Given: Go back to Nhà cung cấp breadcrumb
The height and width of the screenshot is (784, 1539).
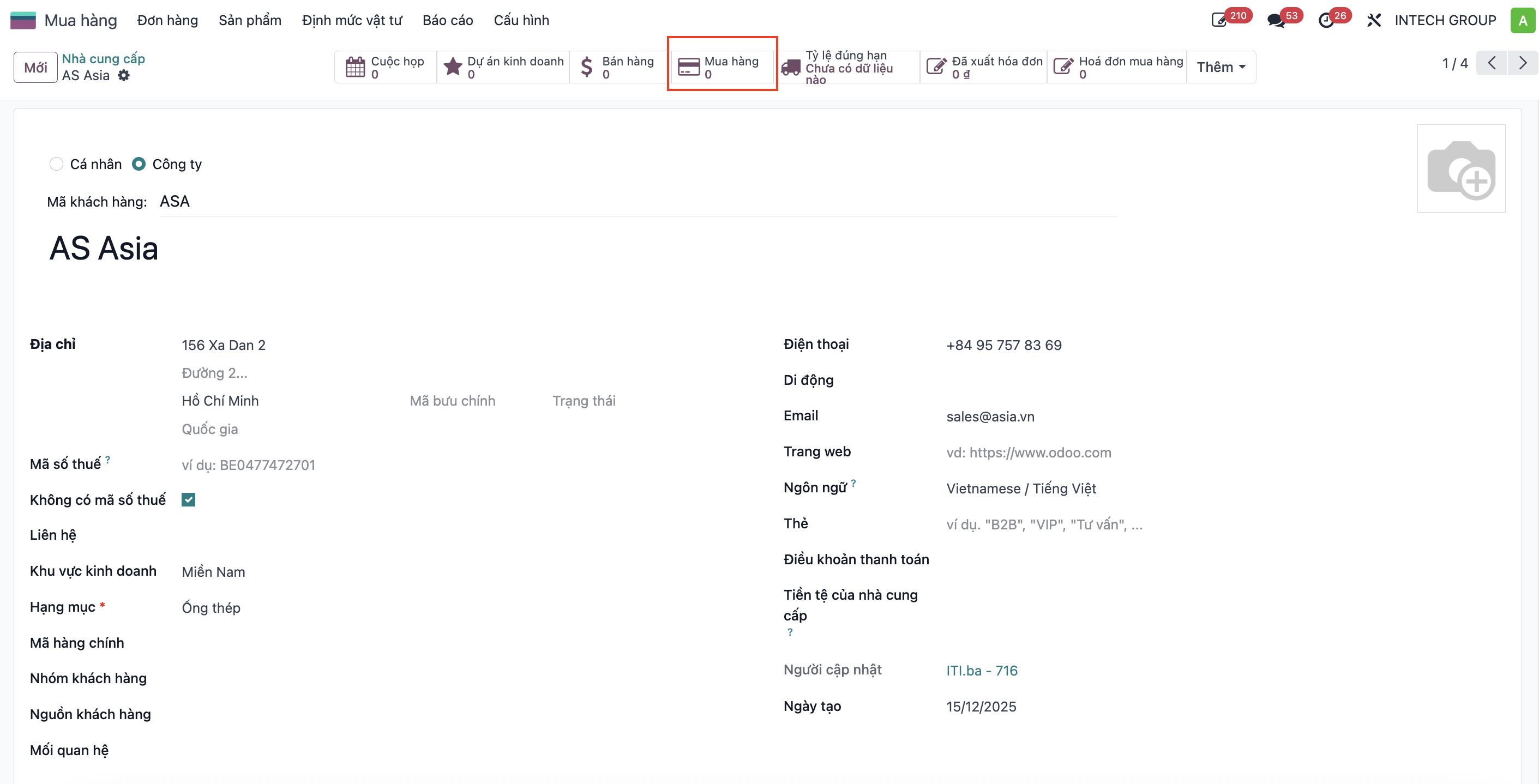Looking at the screenshot, I should 104,58.
